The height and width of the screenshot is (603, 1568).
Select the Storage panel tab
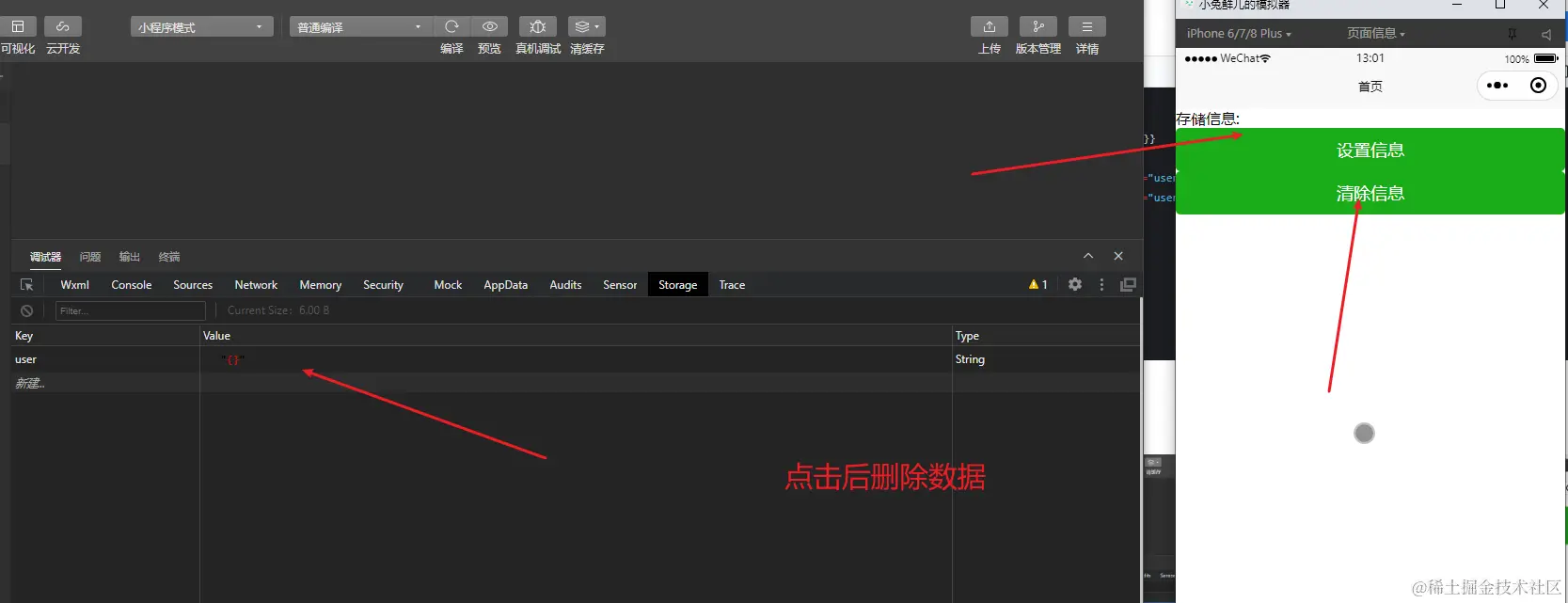coord(678,285)
